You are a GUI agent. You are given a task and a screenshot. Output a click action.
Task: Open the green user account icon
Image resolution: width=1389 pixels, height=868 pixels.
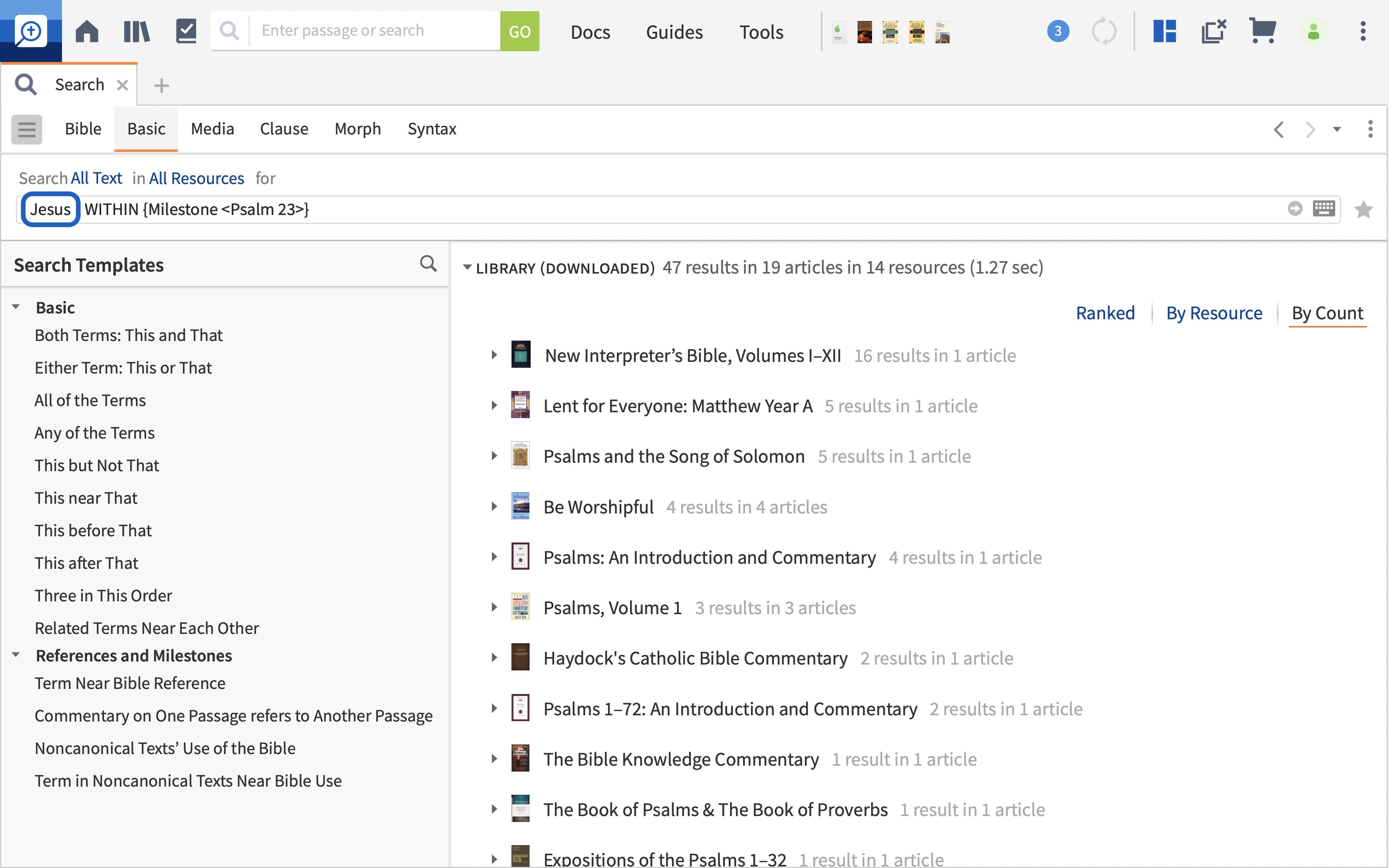click(x=1313, y=31)
